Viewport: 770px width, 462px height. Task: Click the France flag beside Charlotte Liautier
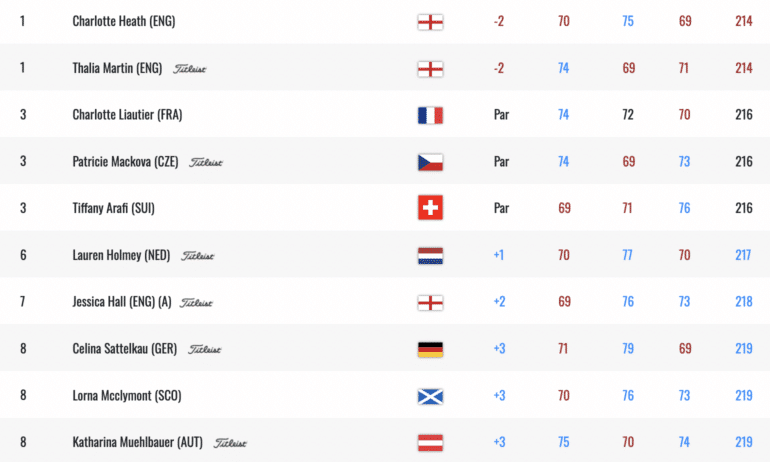coord(430,115)
